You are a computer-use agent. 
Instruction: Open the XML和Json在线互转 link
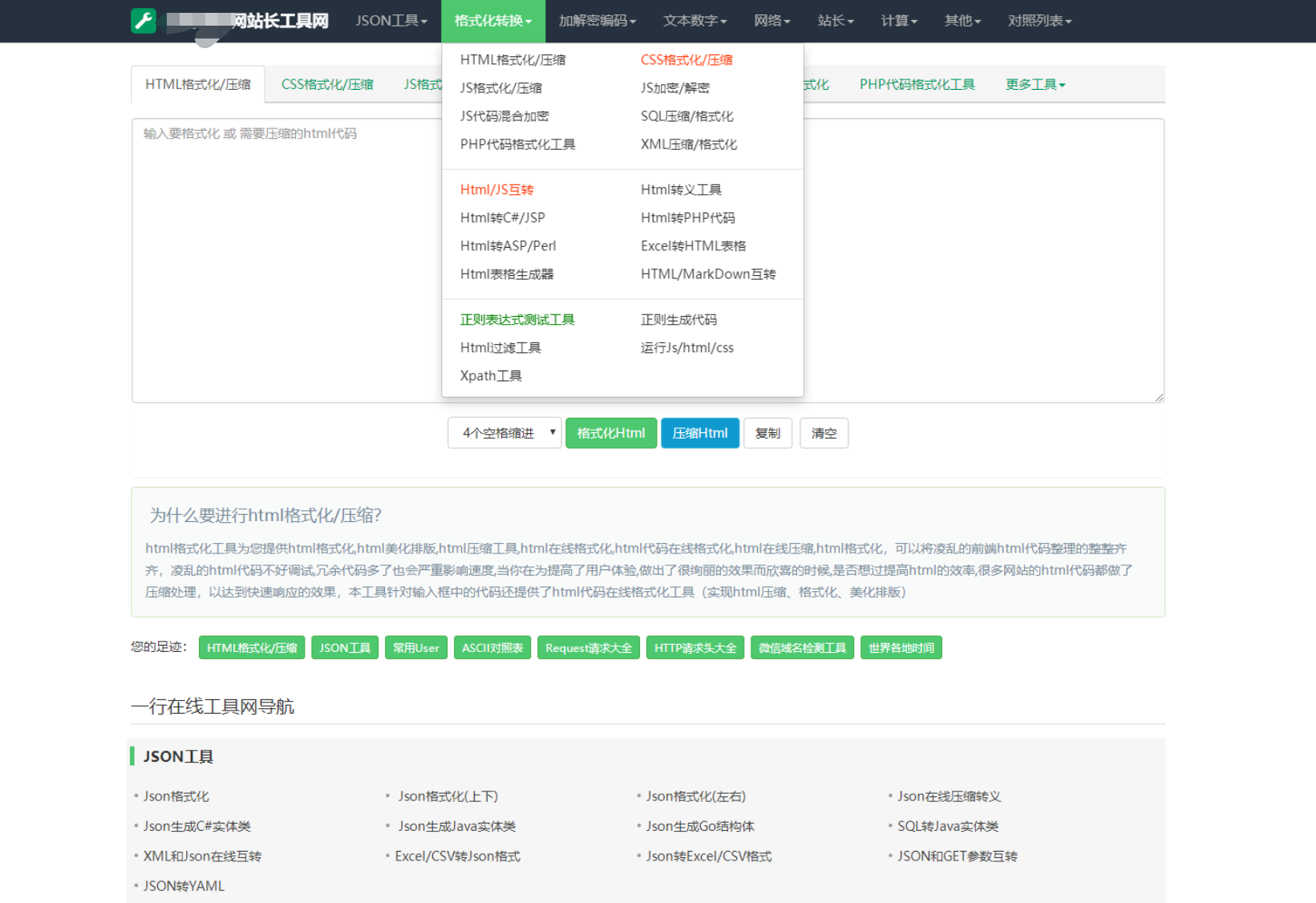[202, 856]
